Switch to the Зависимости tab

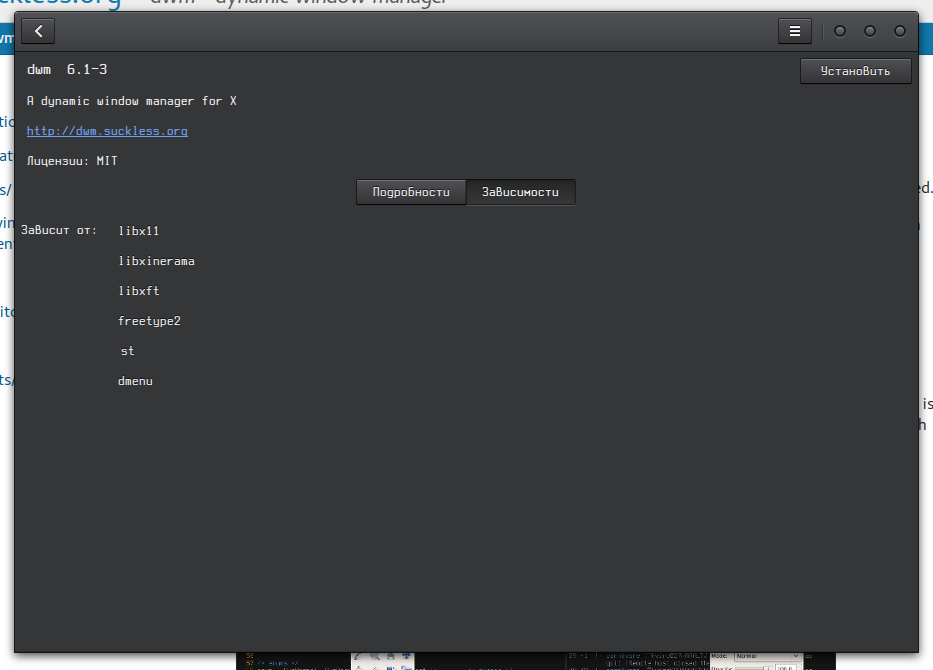[x=521, y=192]
